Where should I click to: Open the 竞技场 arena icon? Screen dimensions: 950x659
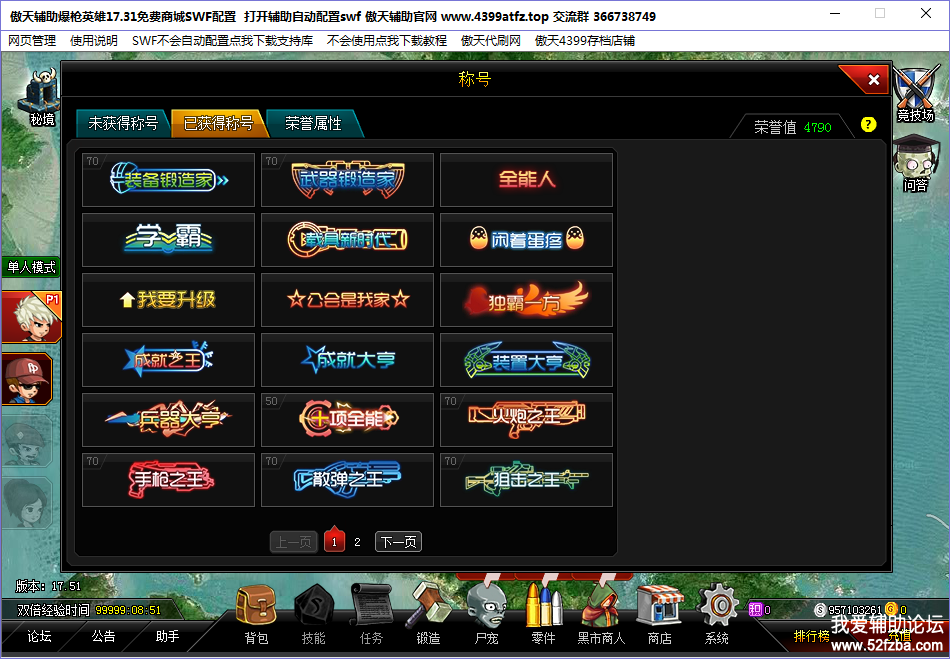[915, 94]
